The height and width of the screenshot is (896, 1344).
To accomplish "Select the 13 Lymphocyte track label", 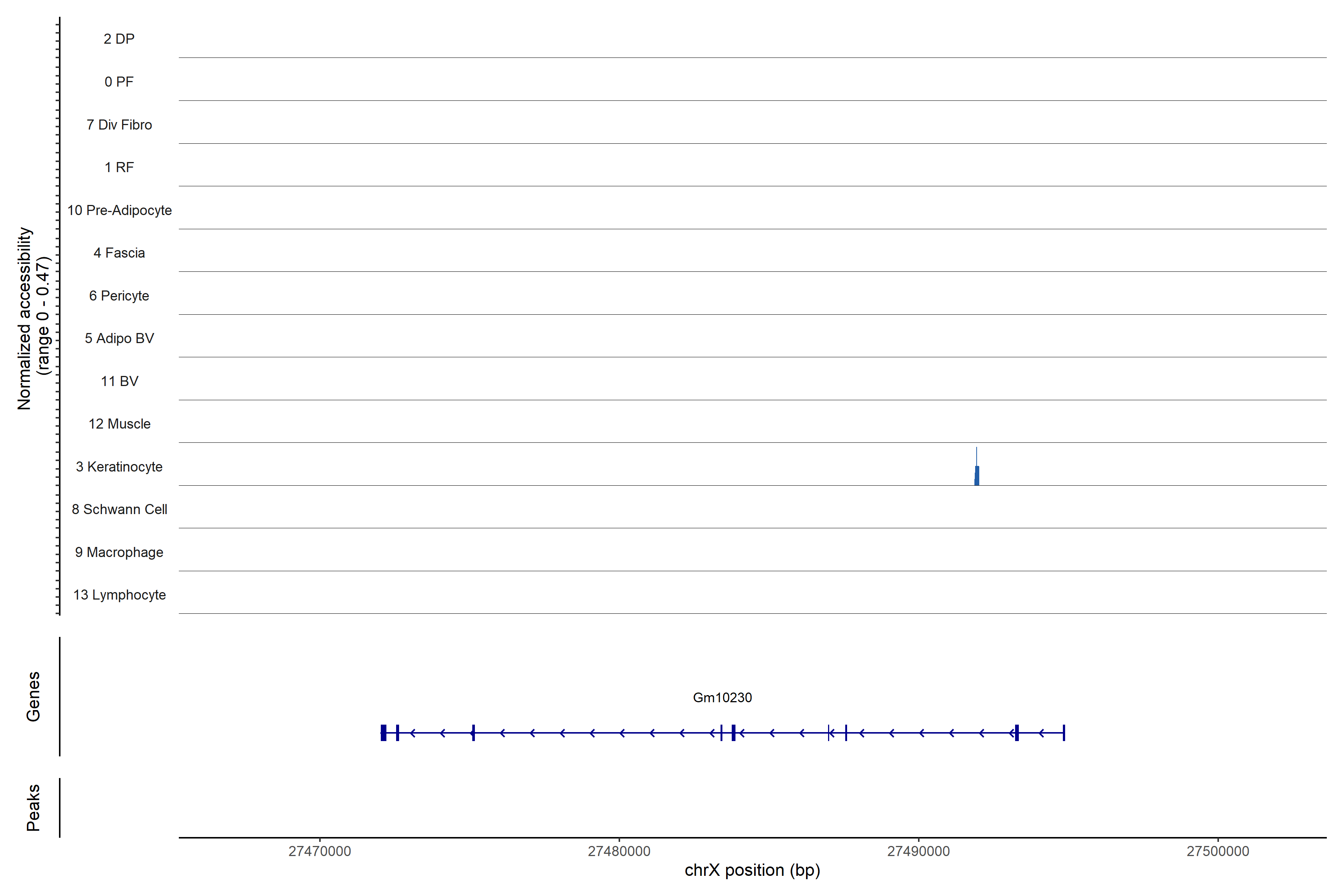I will click(119, 595).
